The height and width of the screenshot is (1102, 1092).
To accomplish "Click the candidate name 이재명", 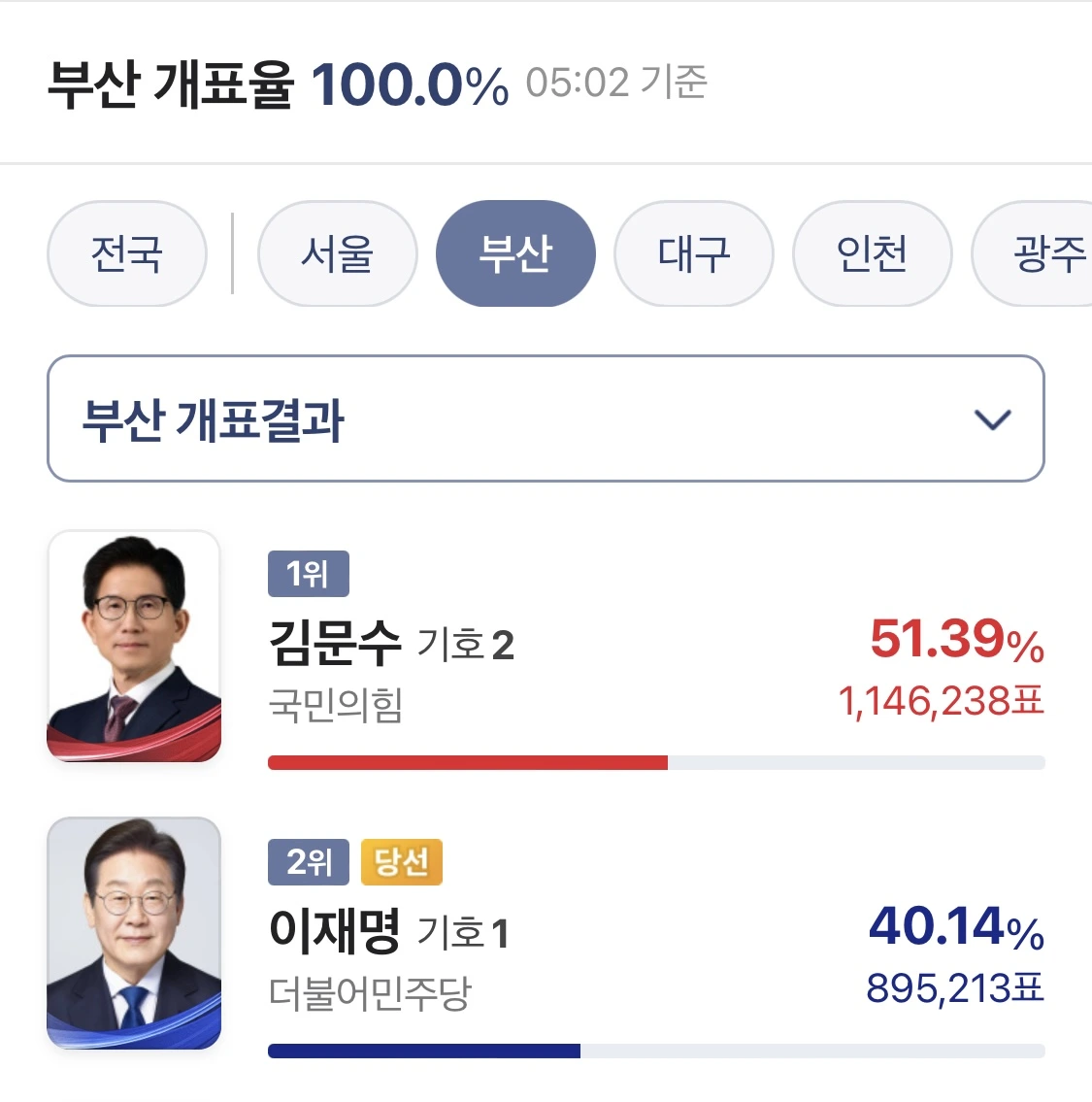I will pos(335,930).
